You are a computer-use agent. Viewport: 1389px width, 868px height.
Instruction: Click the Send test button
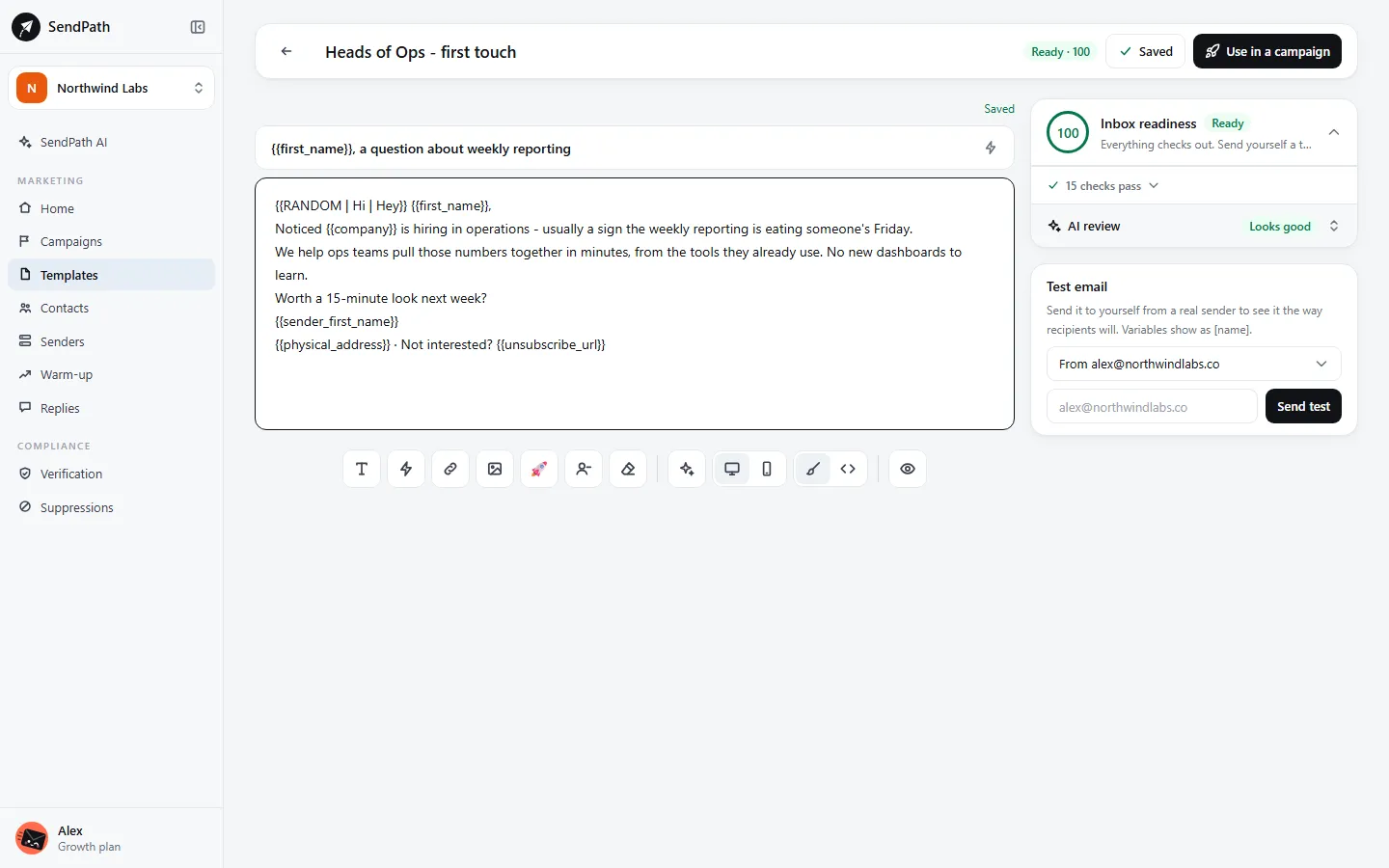1303,406
